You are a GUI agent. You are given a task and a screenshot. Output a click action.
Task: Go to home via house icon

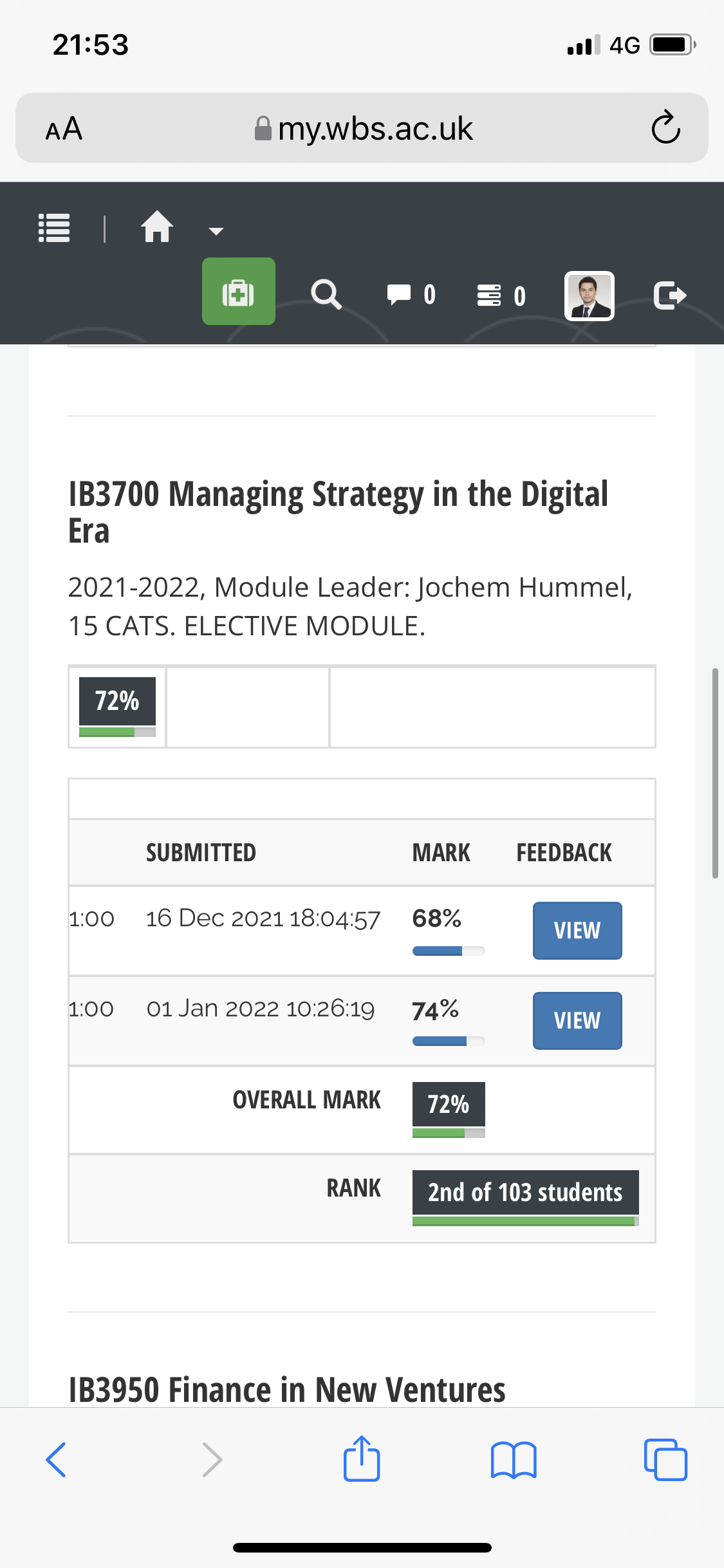point(157,227)
